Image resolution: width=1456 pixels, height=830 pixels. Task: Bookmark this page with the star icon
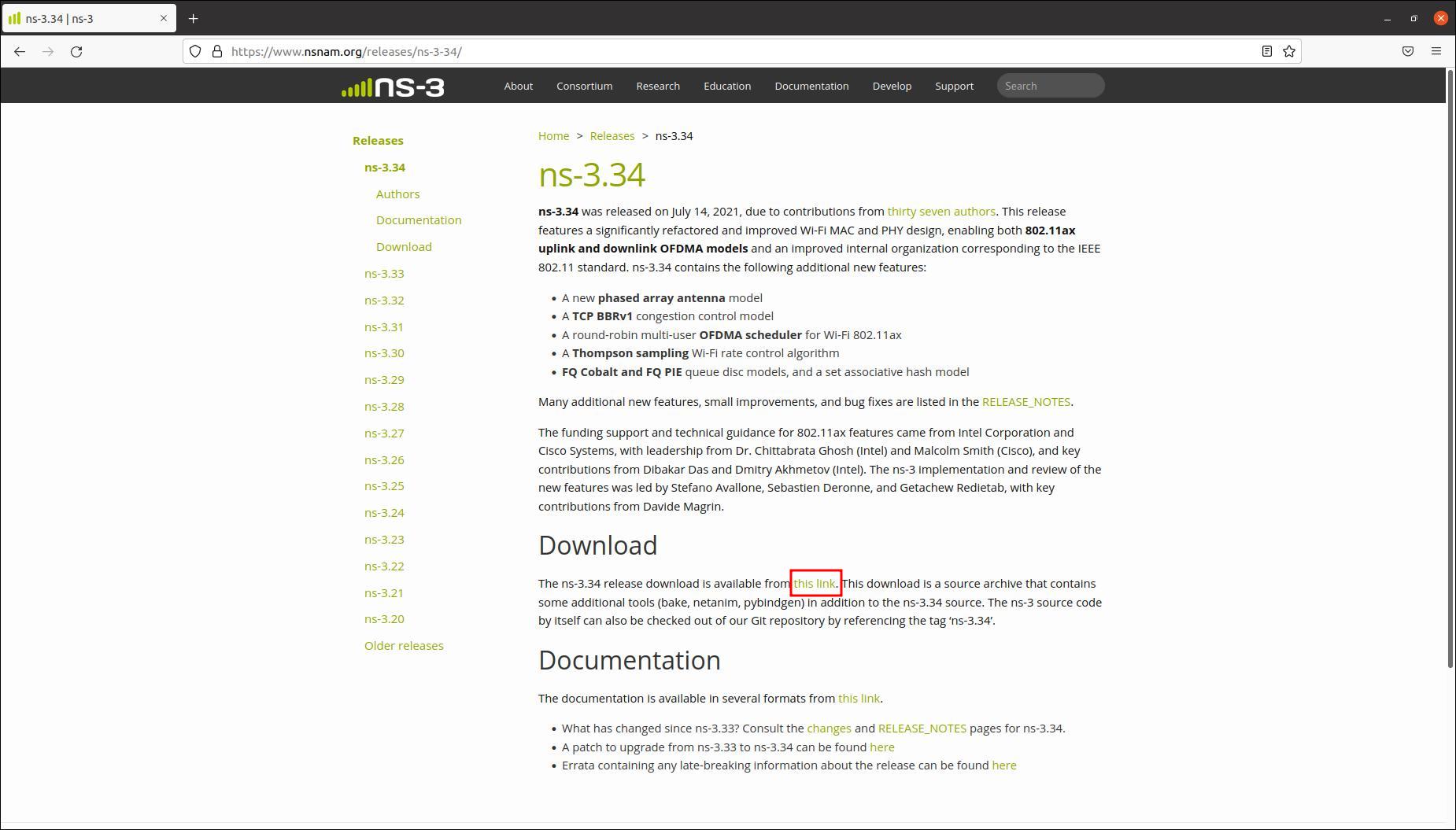1289,51
